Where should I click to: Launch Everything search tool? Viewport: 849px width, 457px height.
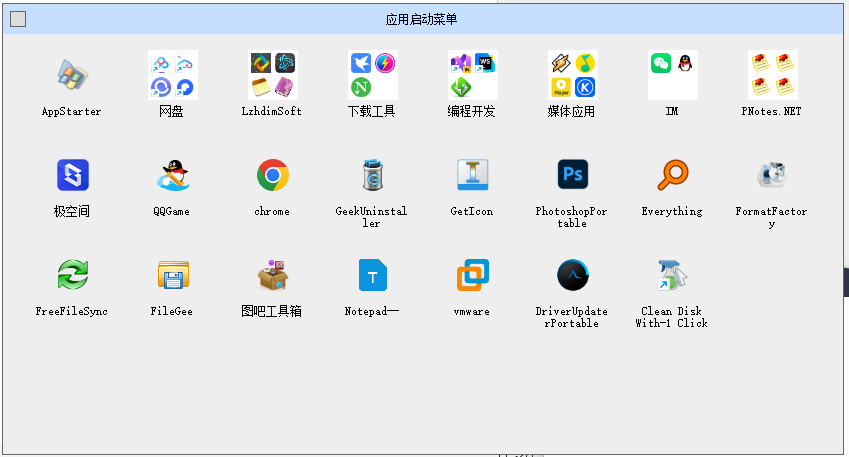tap(672, 175)
